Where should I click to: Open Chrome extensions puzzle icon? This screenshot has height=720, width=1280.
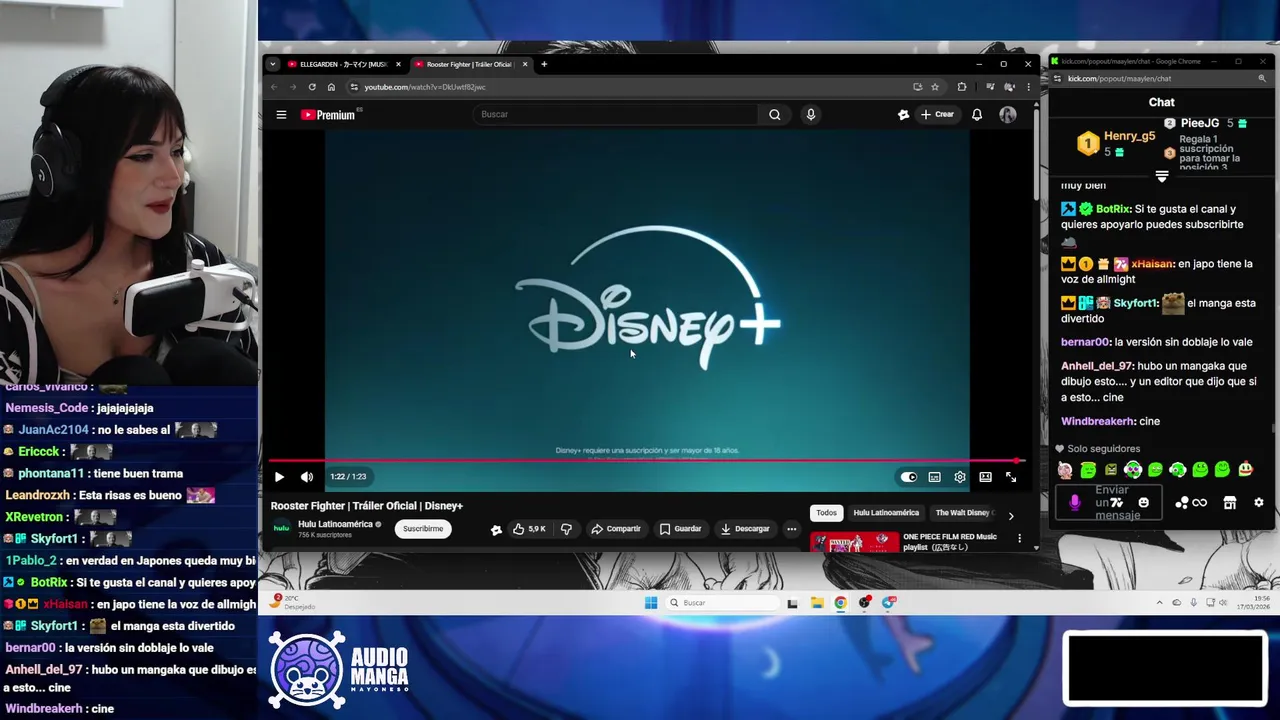tap(962, 87)
